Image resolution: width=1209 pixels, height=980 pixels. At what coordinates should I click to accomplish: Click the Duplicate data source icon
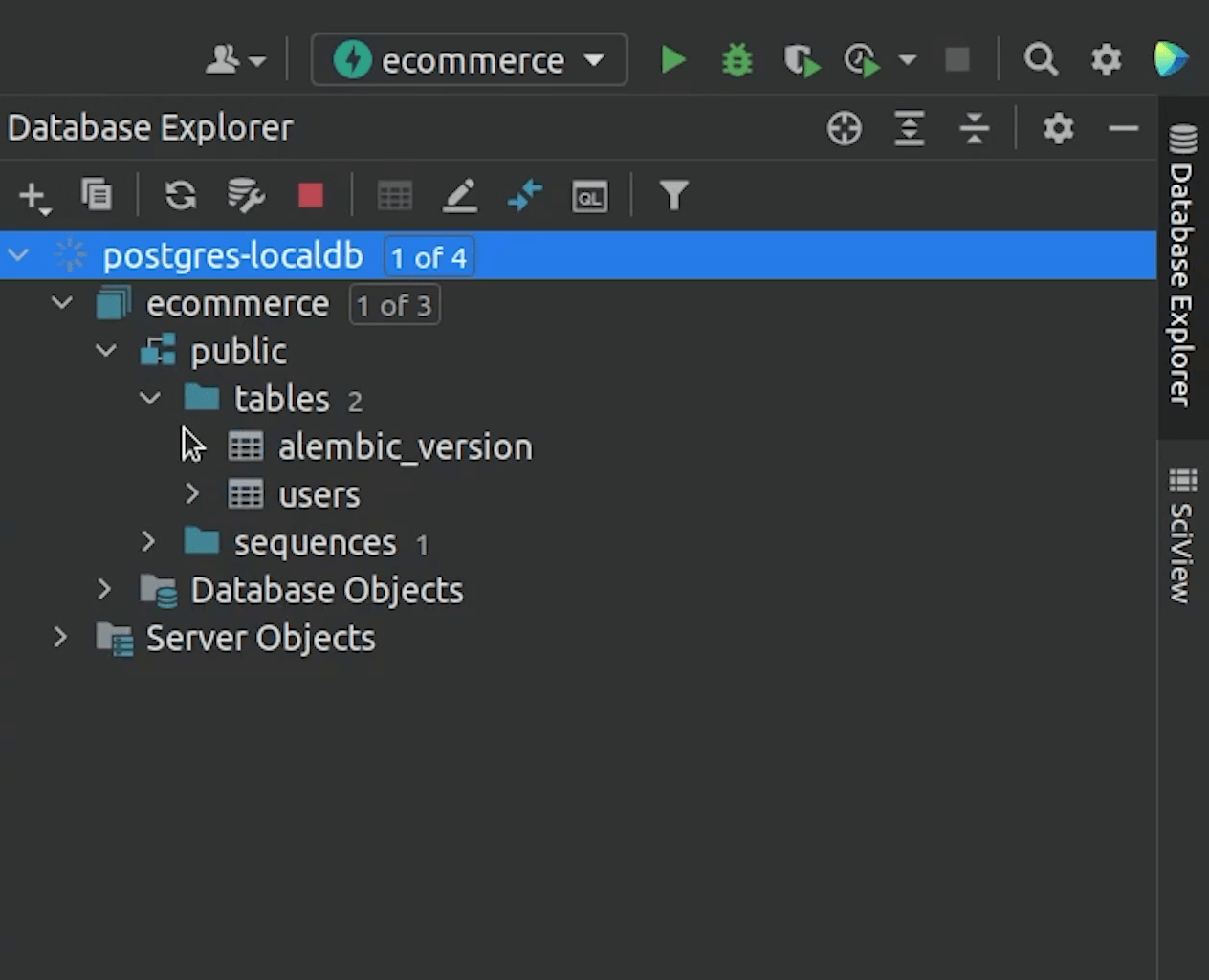tap(97, 195)
